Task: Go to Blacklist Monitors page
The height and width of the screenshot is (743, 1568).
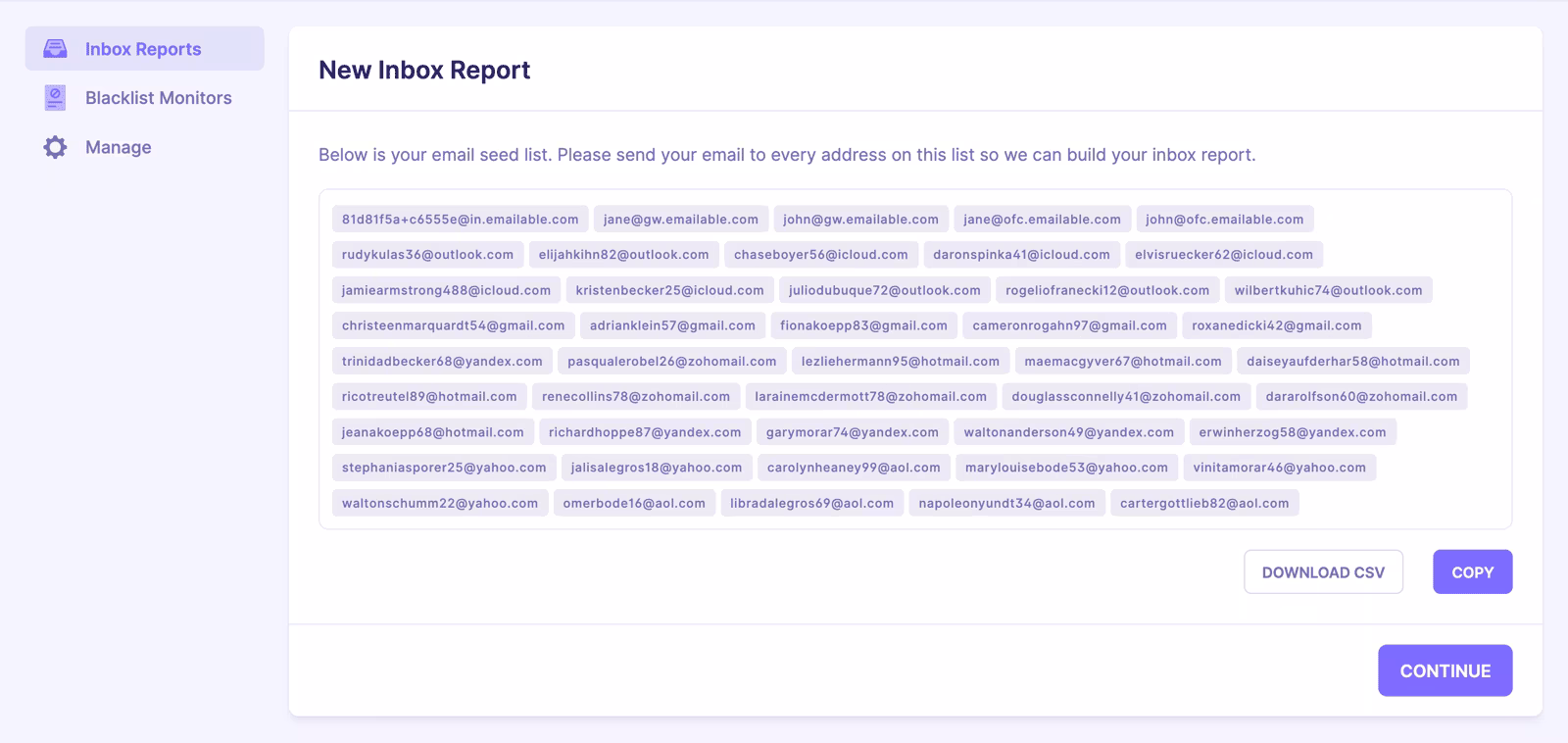Action: pyautogui.click(x=158, y=98)
